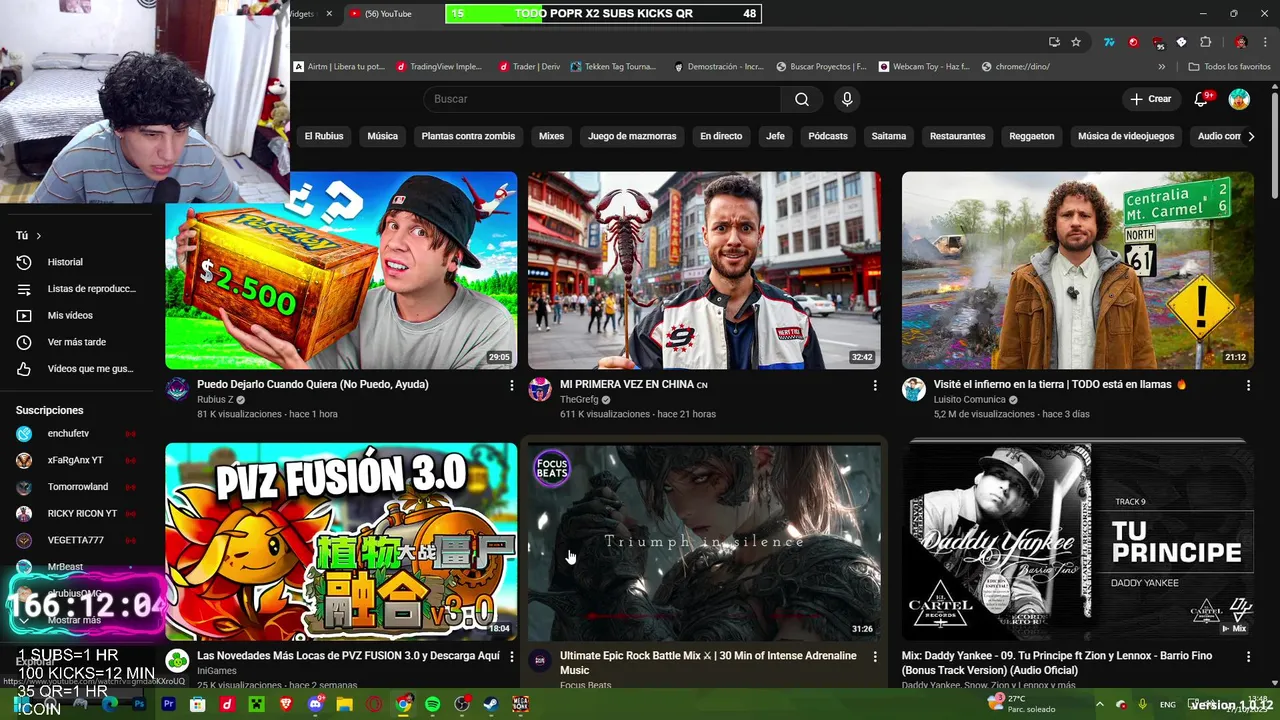
Task: Bookmark this page with star icon
Action: pyautogui.click(x=1076, y=42)
